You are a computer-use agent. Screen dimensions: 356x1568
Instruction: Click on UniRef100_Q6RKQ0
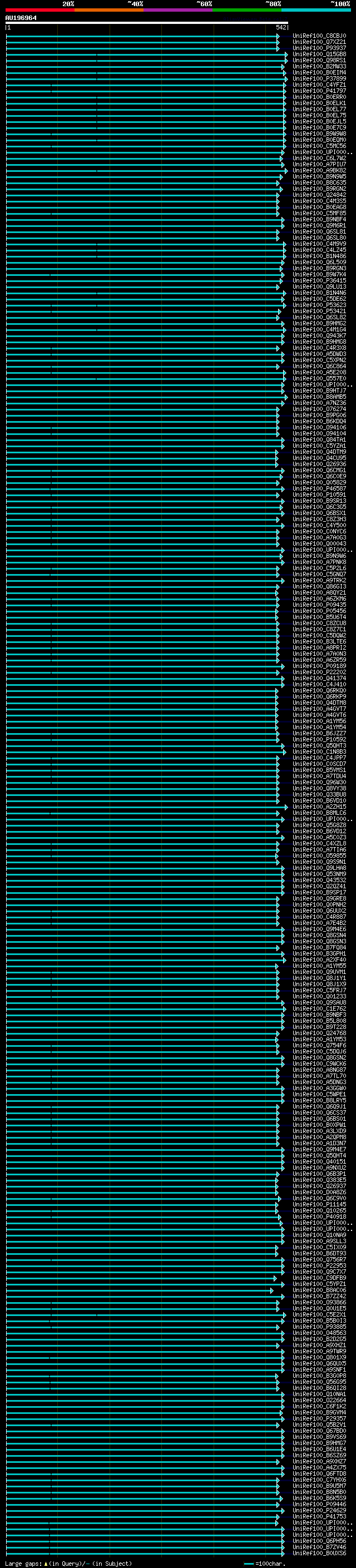[x=319, y=690]
